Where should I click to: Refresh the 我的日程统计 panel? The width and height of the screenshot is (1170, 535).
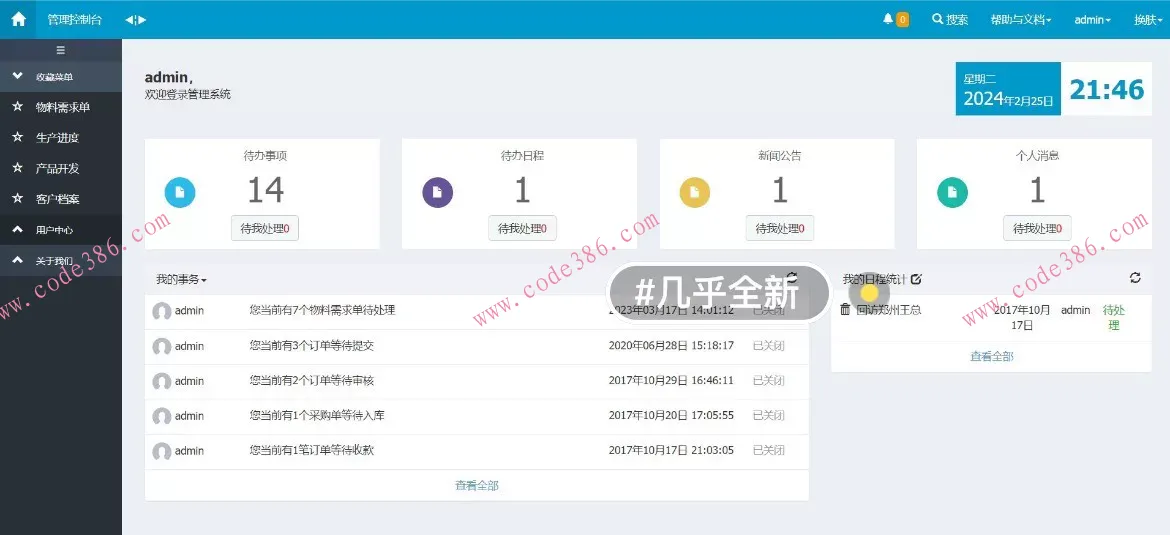(1135, 278)
